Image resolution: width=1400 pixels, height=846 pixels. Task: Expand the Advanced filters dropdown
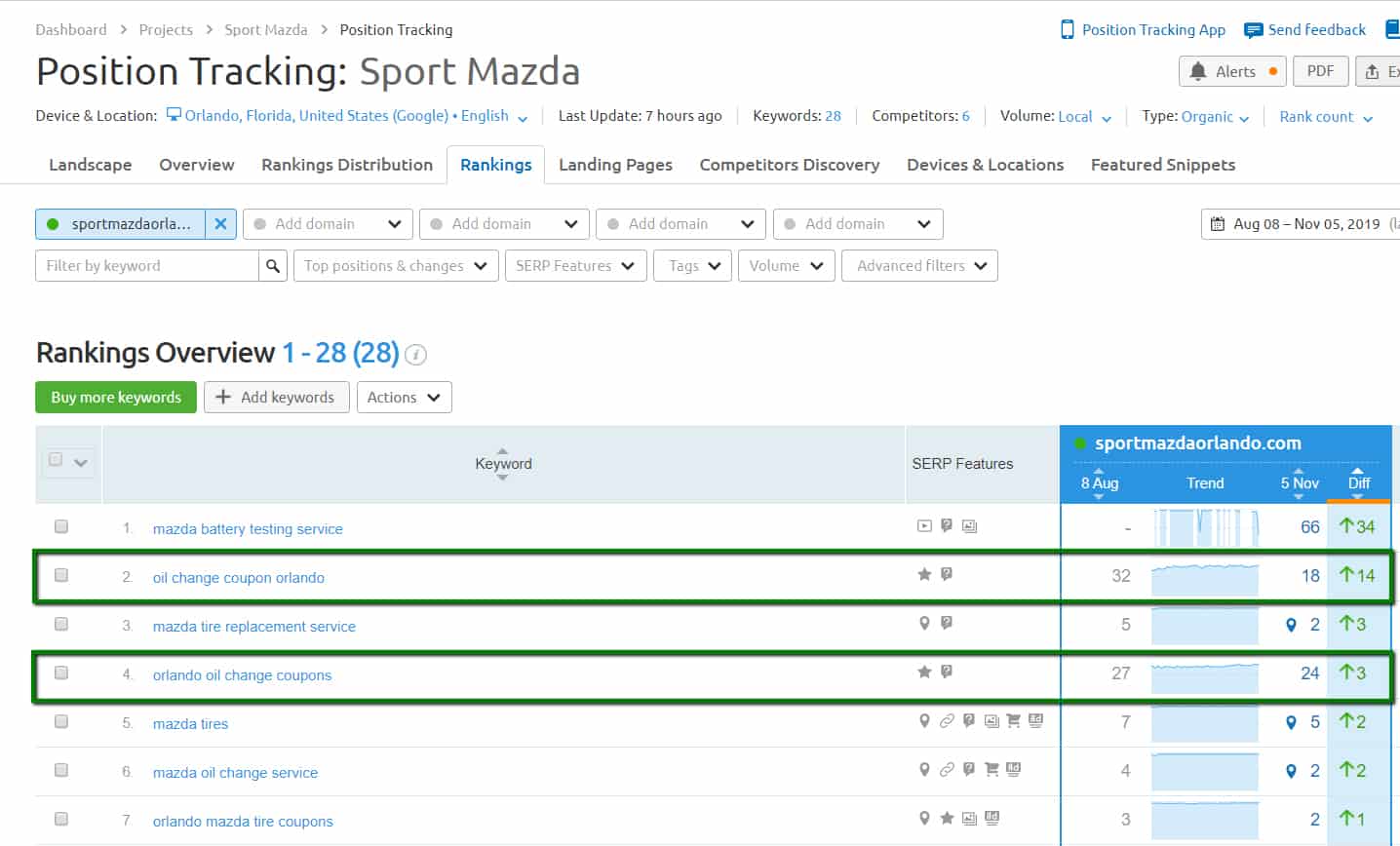click(921, 266)
